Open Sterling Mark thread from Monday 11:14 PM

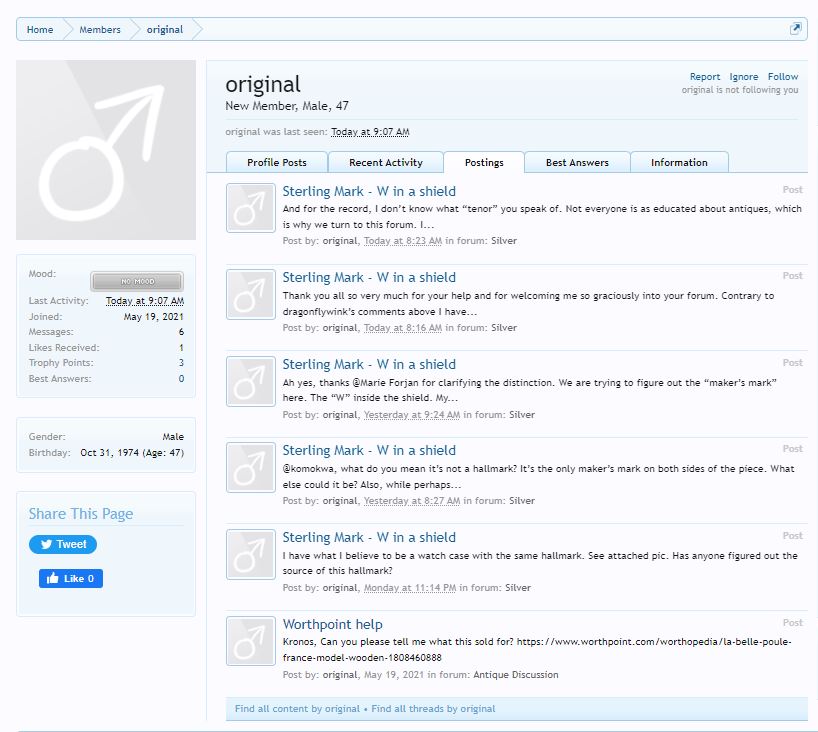[x=369, y=537]
